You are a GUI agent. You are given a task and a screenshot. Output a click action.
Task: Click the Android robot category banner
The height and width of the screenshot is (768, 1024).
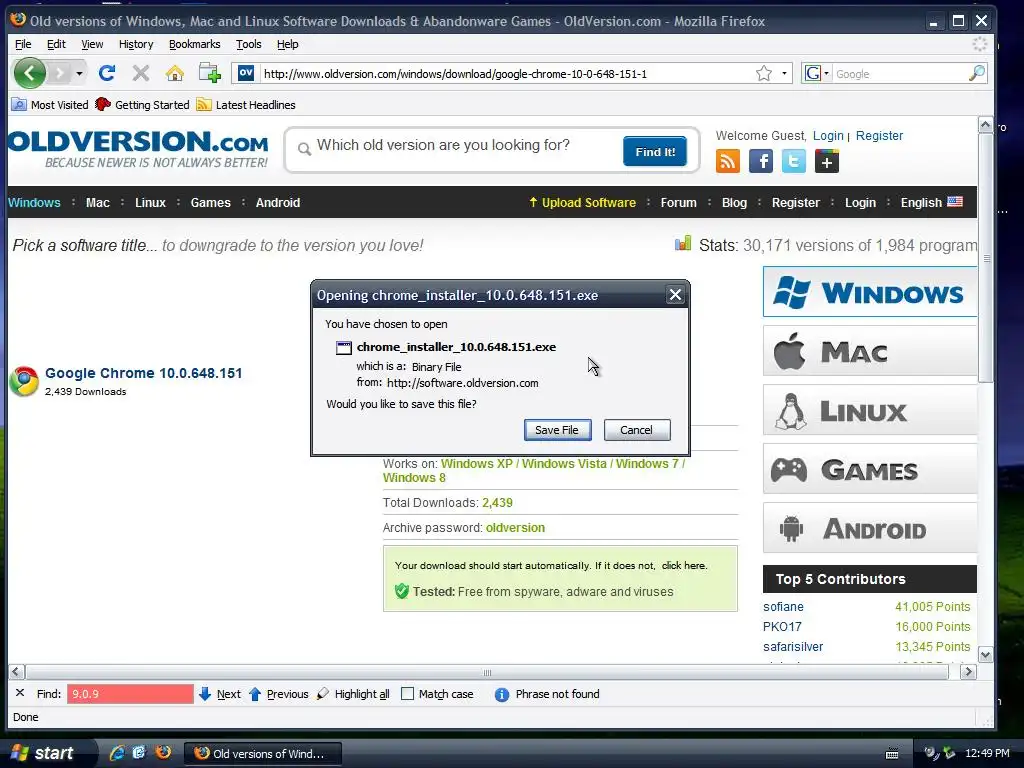click(x=870, y=528)
